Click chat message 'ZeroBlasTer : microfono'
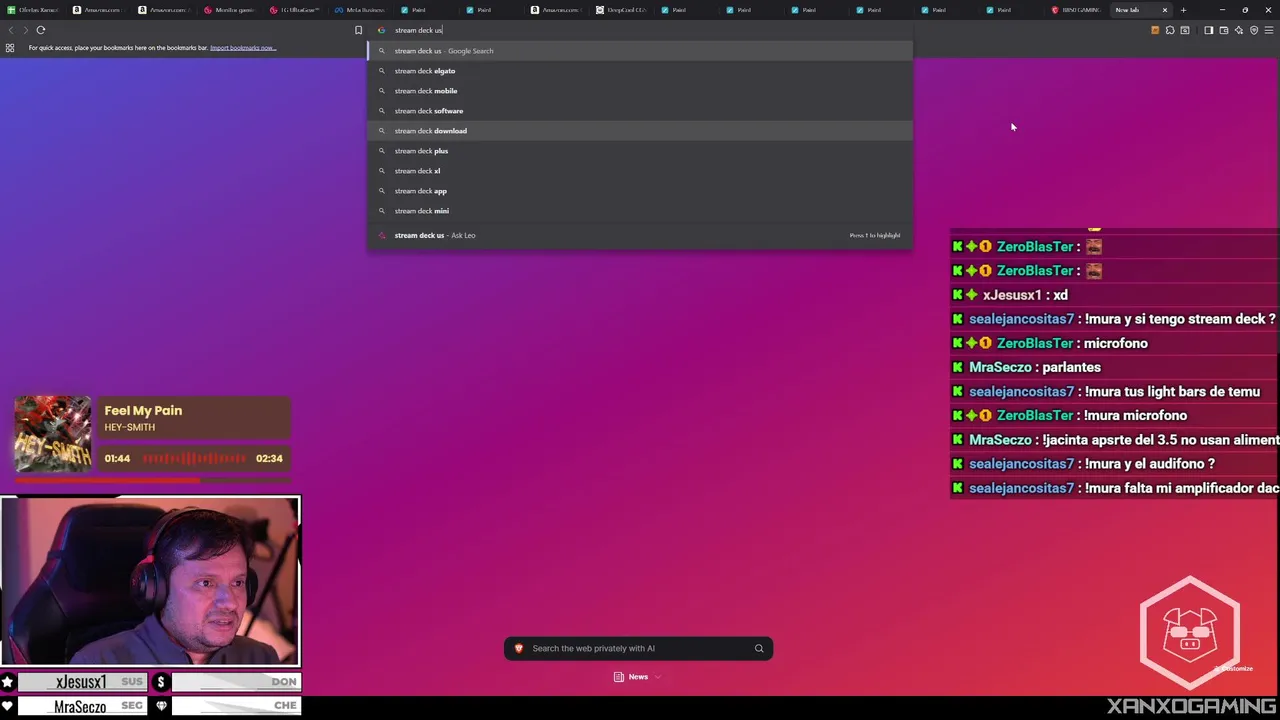The width and height of the screenshot is (1280, 720). point(1050,343)
